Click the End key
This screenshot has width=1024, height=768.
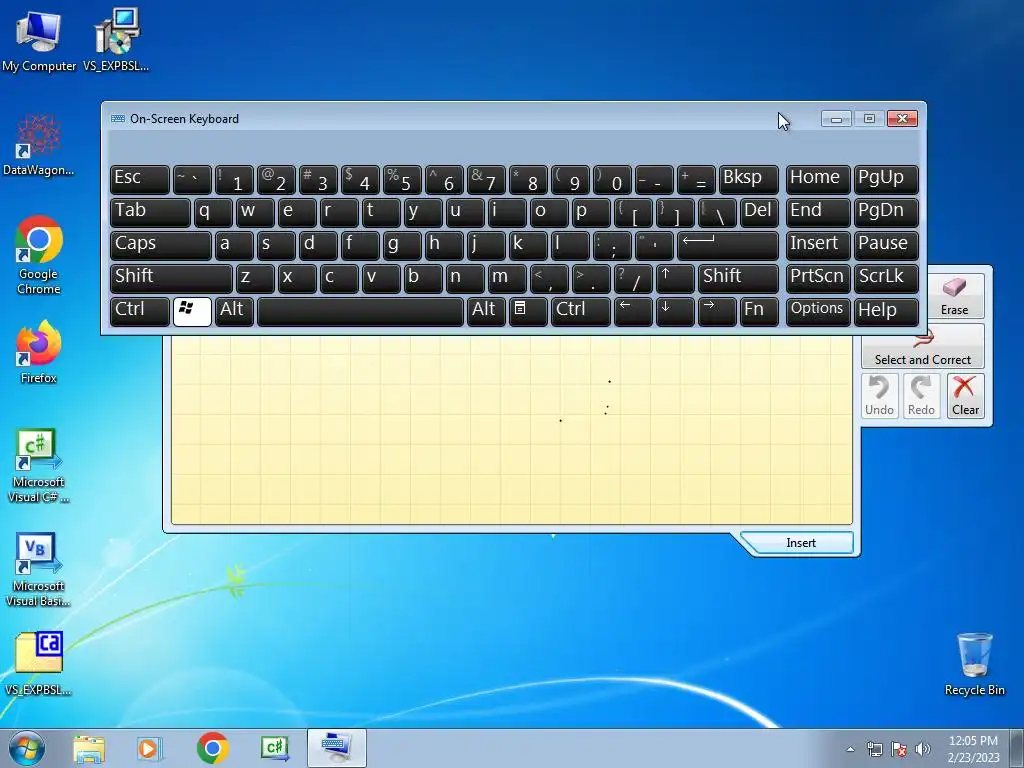[818, 213]
